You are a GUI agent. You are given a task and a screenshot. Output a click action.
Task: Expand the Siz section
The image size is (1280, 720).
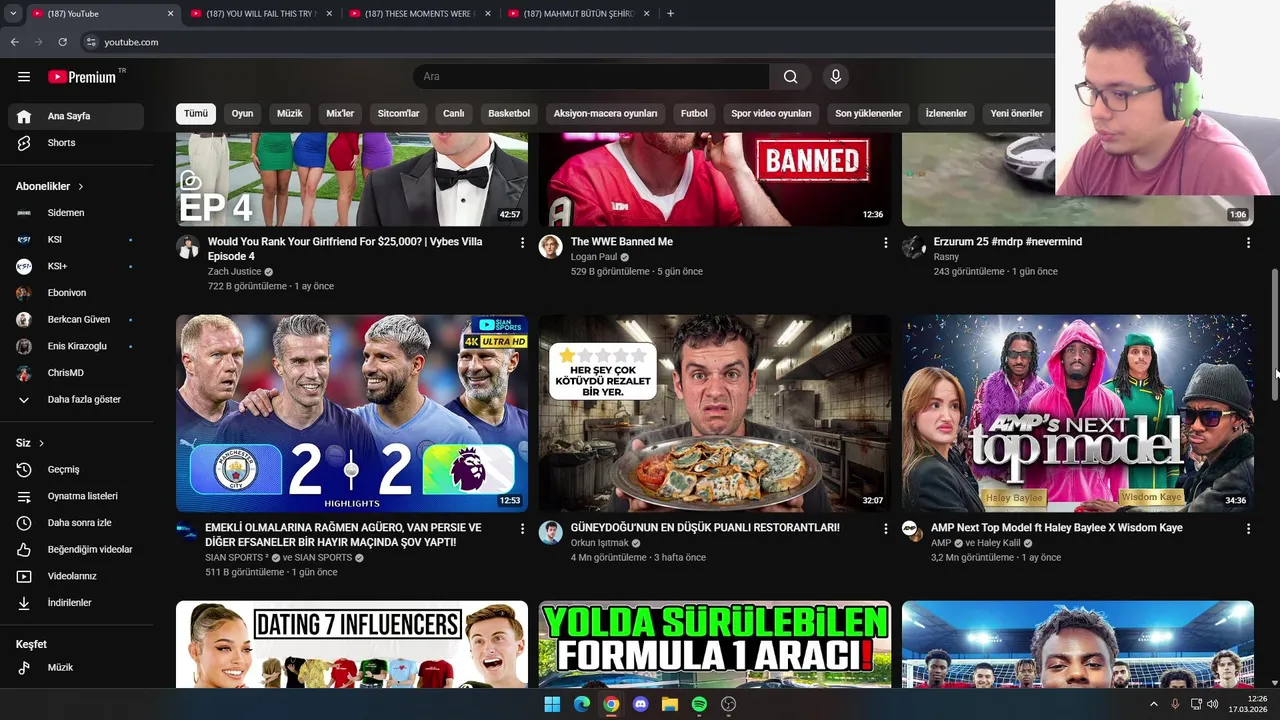[x=30, y=443]
